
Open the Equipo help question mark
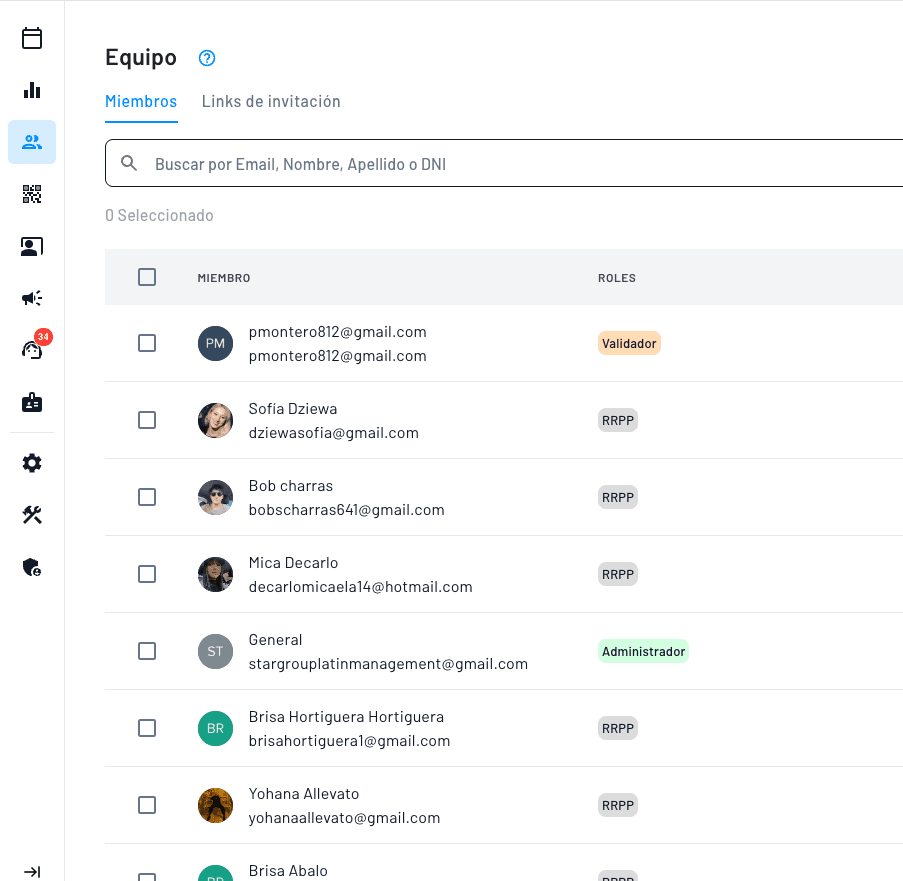click(x=206, y=58)
